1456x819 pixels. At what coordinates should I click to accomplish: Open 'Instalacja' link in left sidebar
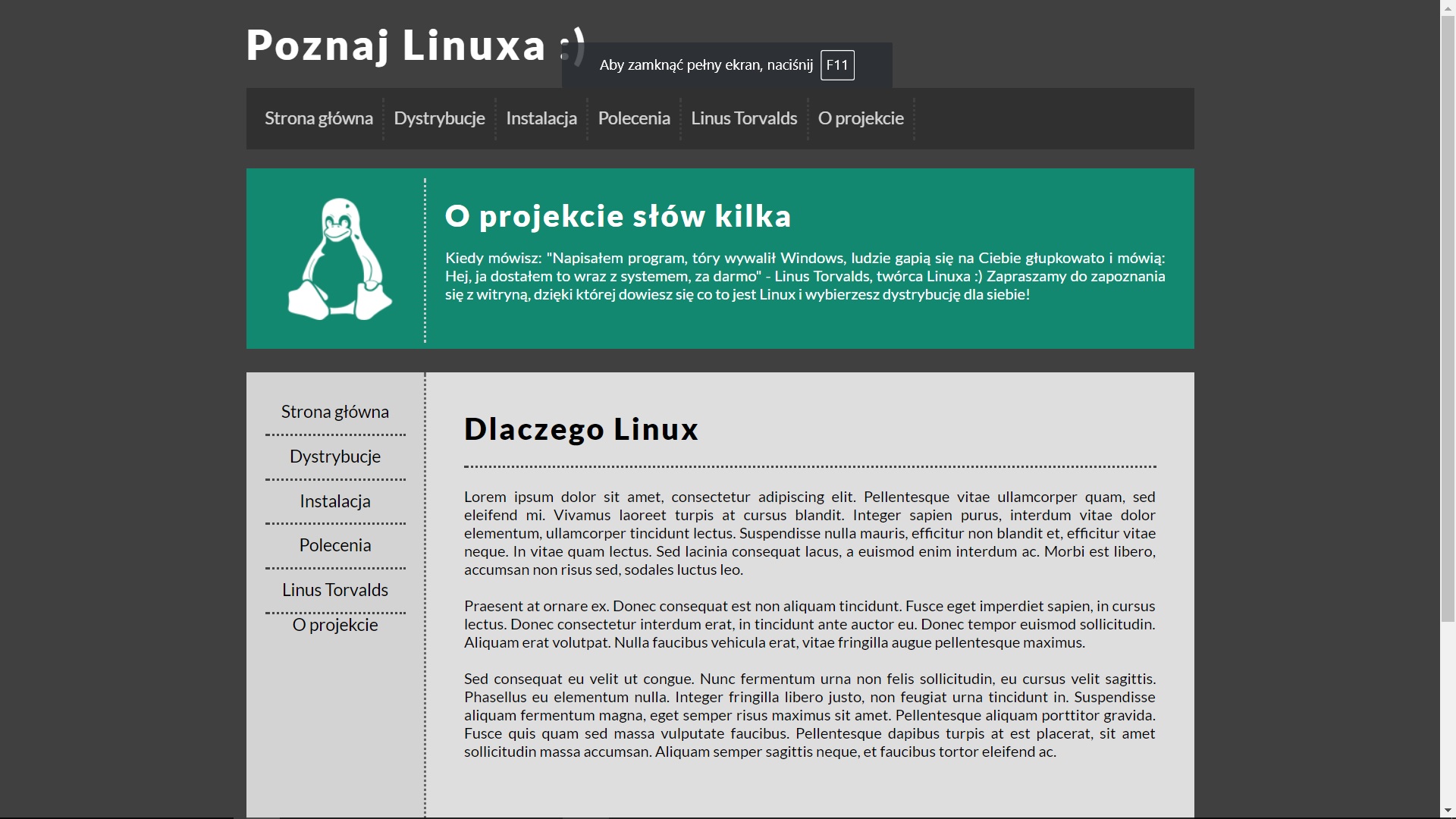(x=335, y=501)
